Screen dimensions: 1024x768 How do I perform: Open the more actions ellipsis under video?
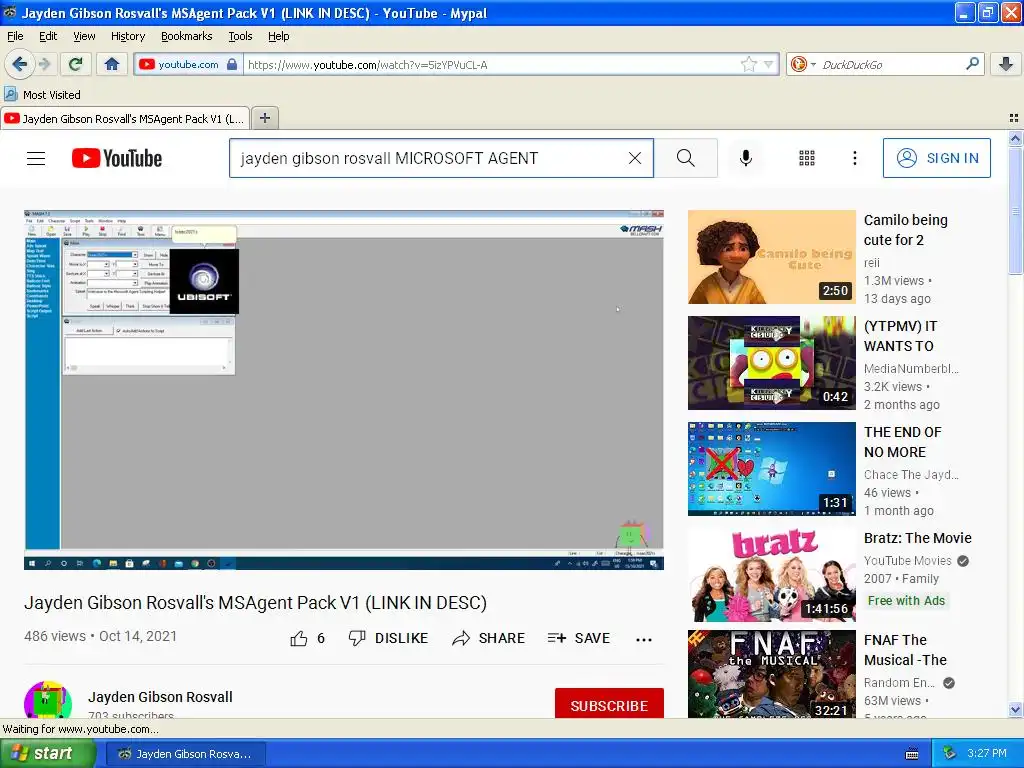click(644, 639)
